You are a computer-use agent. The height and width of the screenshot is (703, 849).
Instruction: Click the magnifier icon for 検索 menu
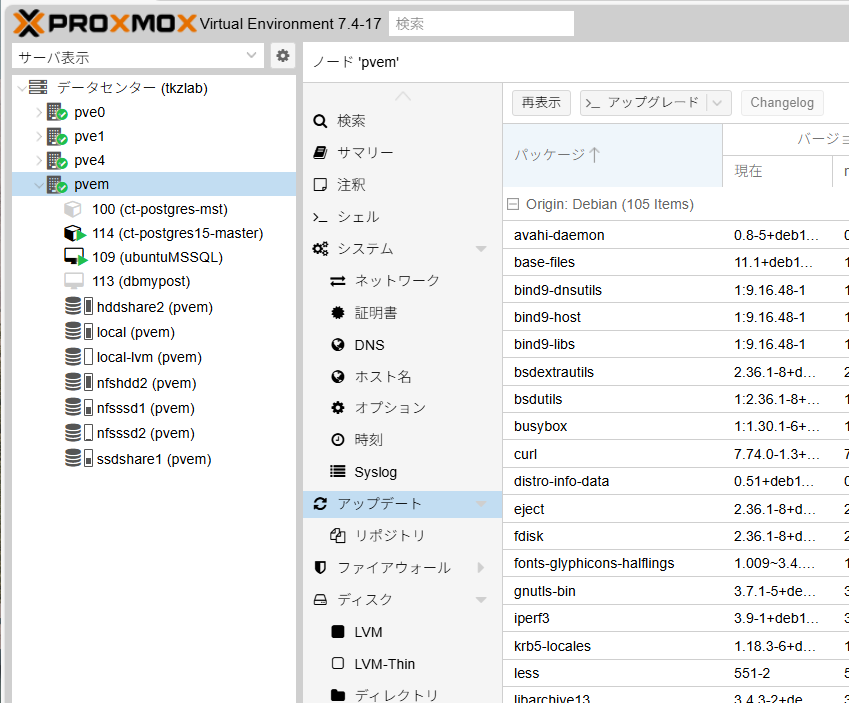[x=320, y=121]
